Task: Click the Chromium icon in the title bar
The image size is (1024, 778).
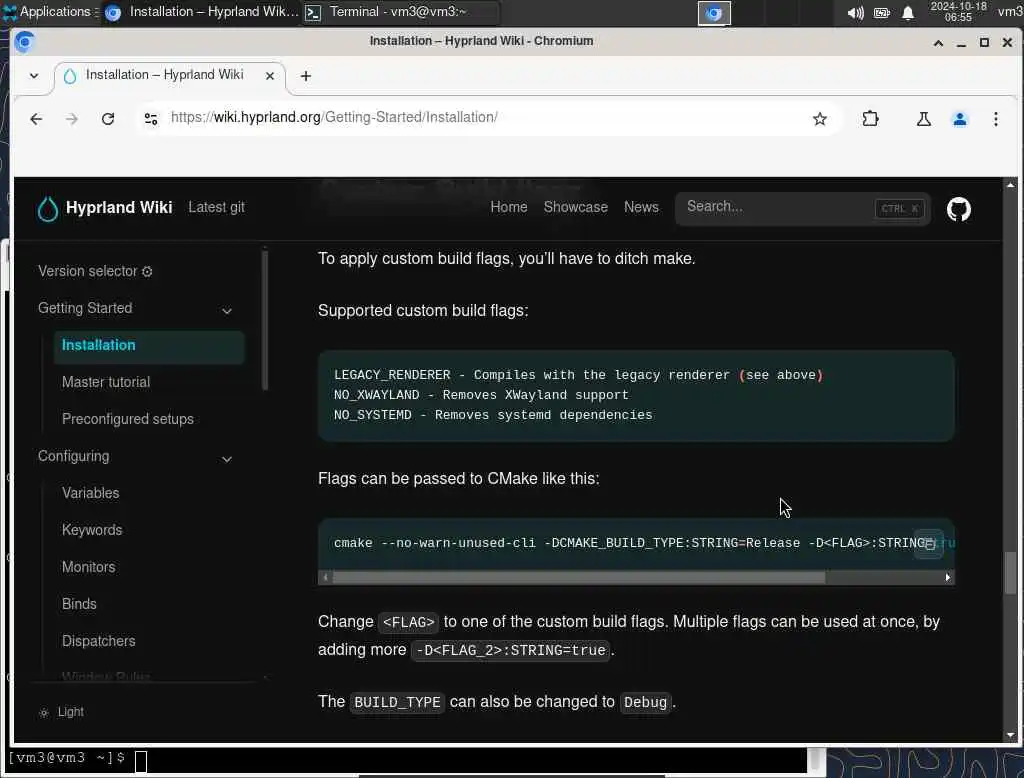Action: pos(25,42)
